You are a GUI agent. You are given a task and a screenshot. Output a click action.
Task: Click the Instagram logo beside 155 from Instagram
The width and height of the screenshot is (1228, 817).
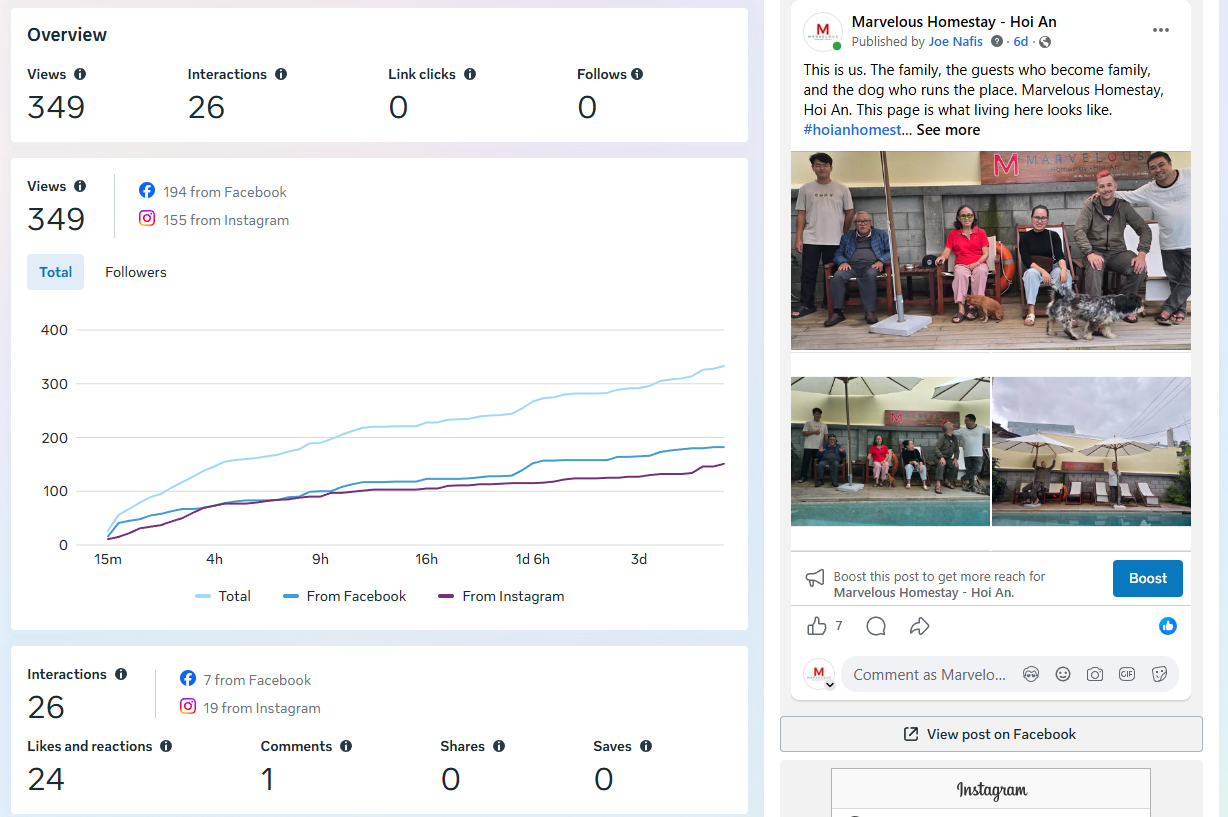point(147,218)
